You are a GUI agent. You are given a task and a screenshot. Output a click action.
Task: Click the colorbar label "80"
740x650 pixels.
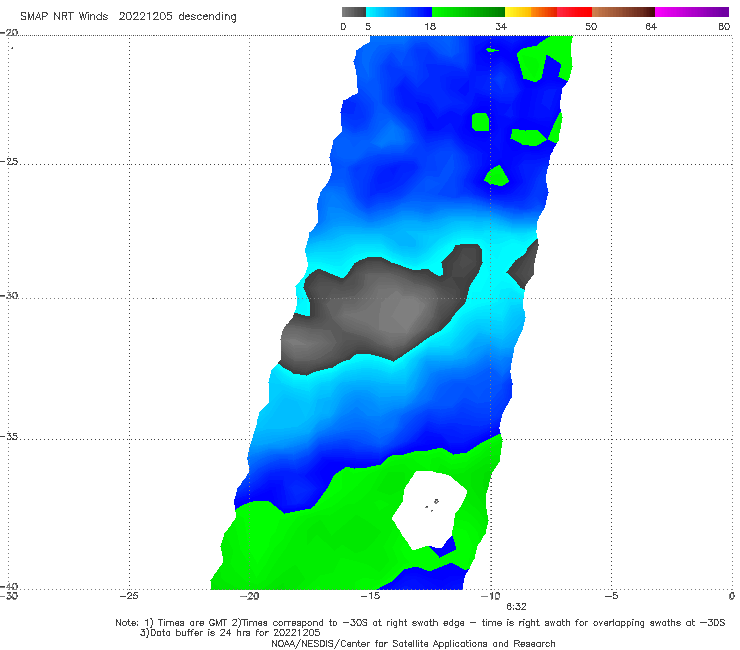tap(724, 27)
